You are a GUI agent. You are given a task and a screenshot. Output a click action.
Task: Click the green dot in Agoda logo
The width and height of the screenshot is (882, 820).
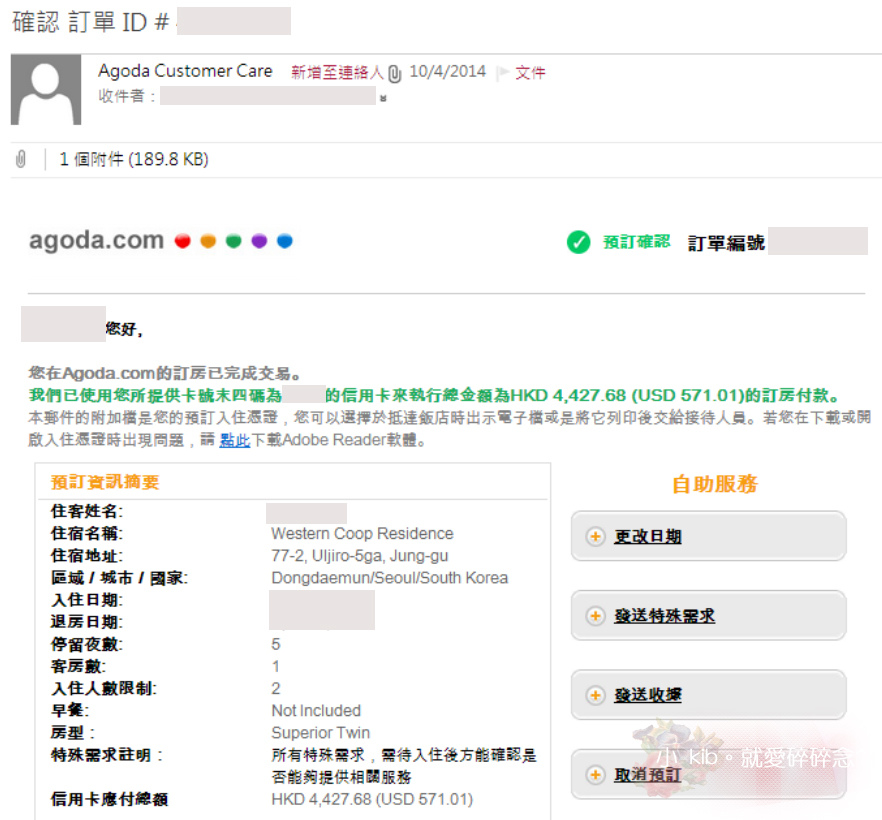[x=233, y=241]
